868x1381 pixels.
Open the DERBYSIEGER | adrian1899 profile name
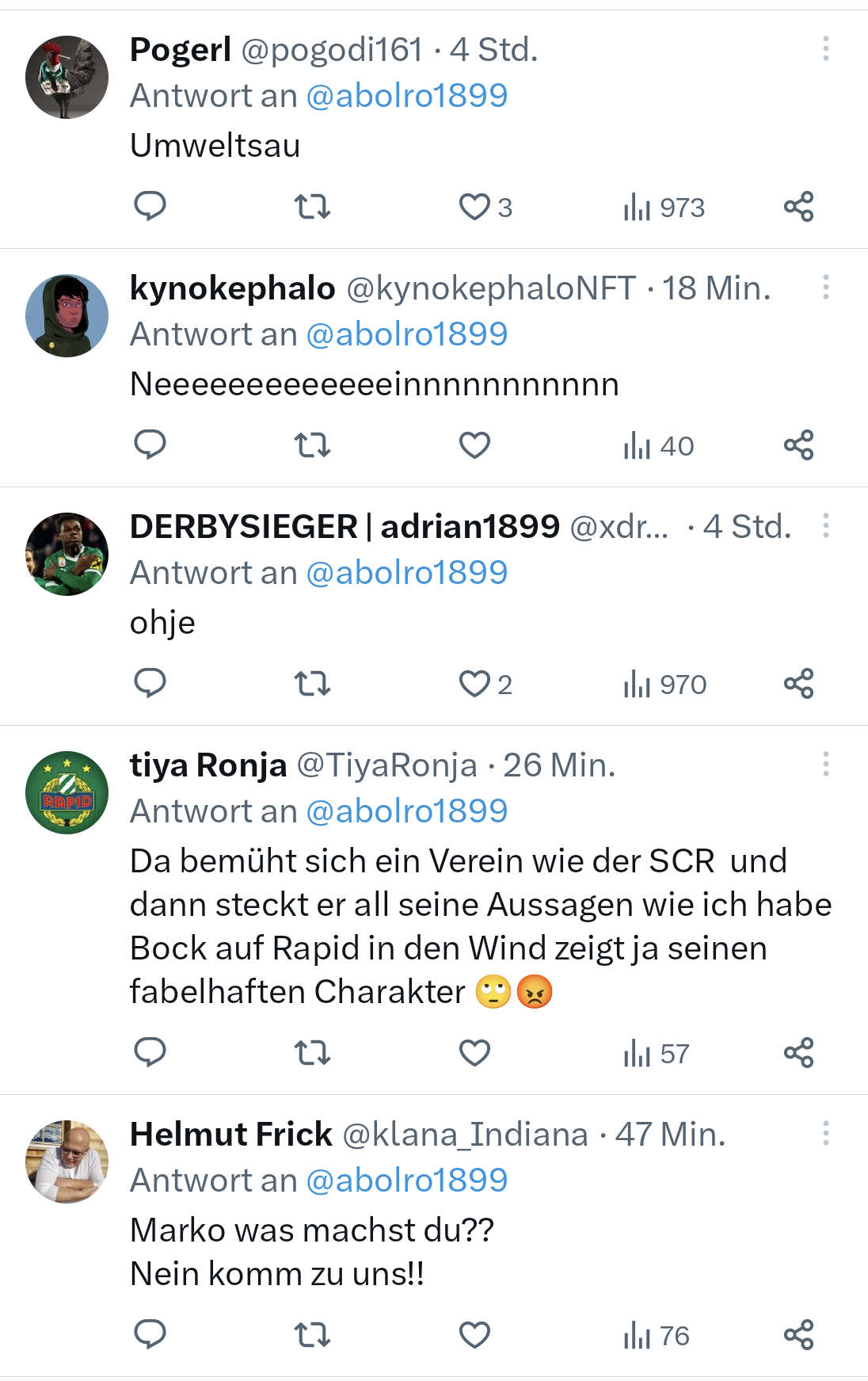point(345,527)
